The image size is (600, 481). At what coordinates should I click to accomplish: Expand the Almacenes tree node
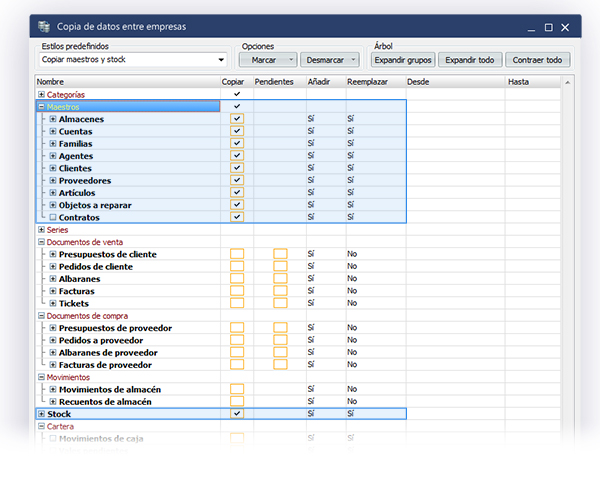(52, 119)
